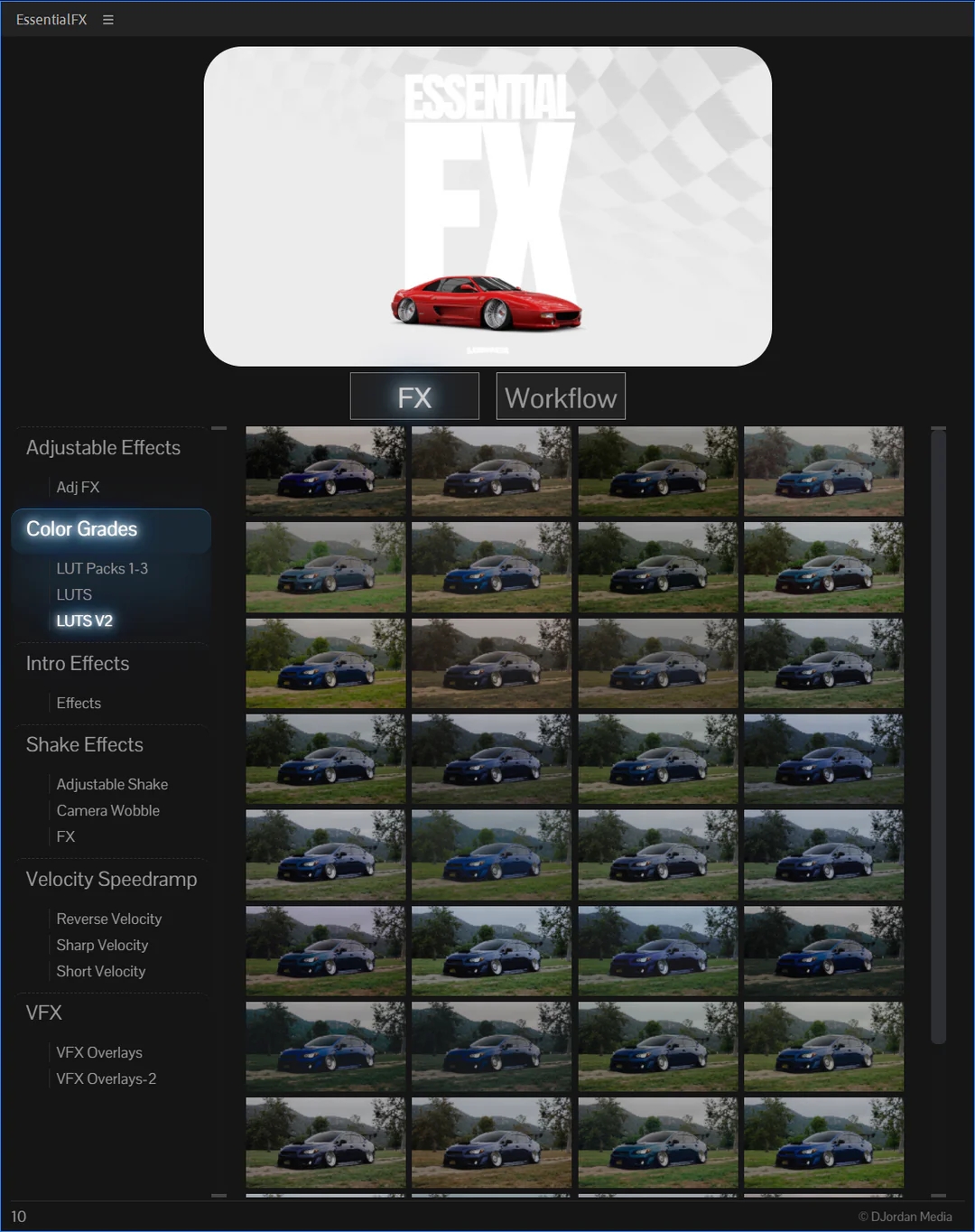Collapse the Color Grades category

point(82,529)
